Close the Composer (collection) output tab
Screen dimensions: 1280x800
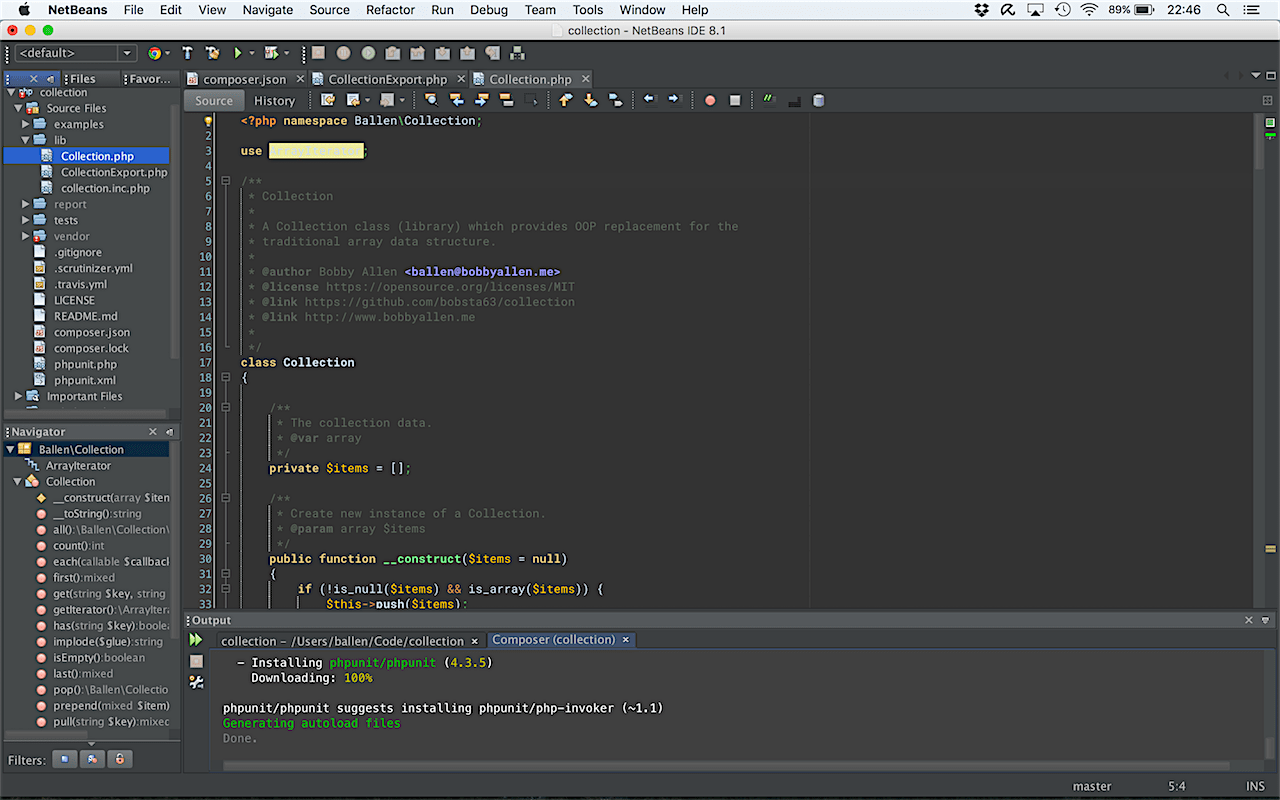(626, 640)
